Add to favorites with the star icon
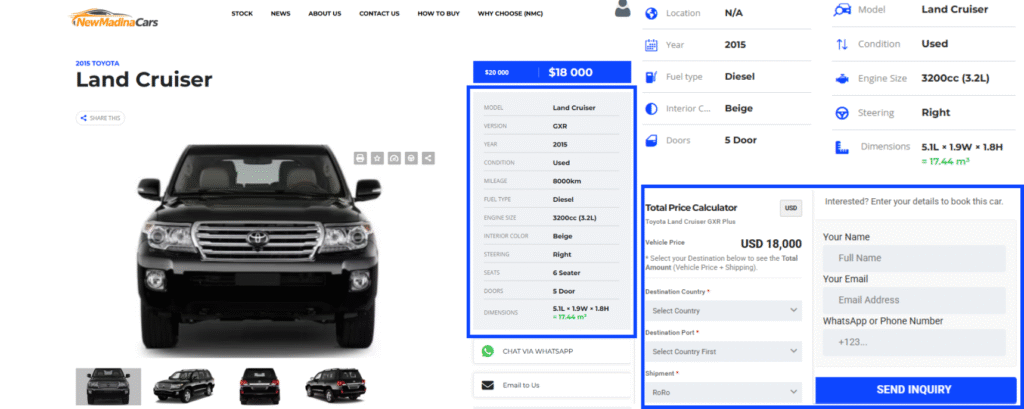This screenshot has height=409, width=1024. (x=377, y=158)
